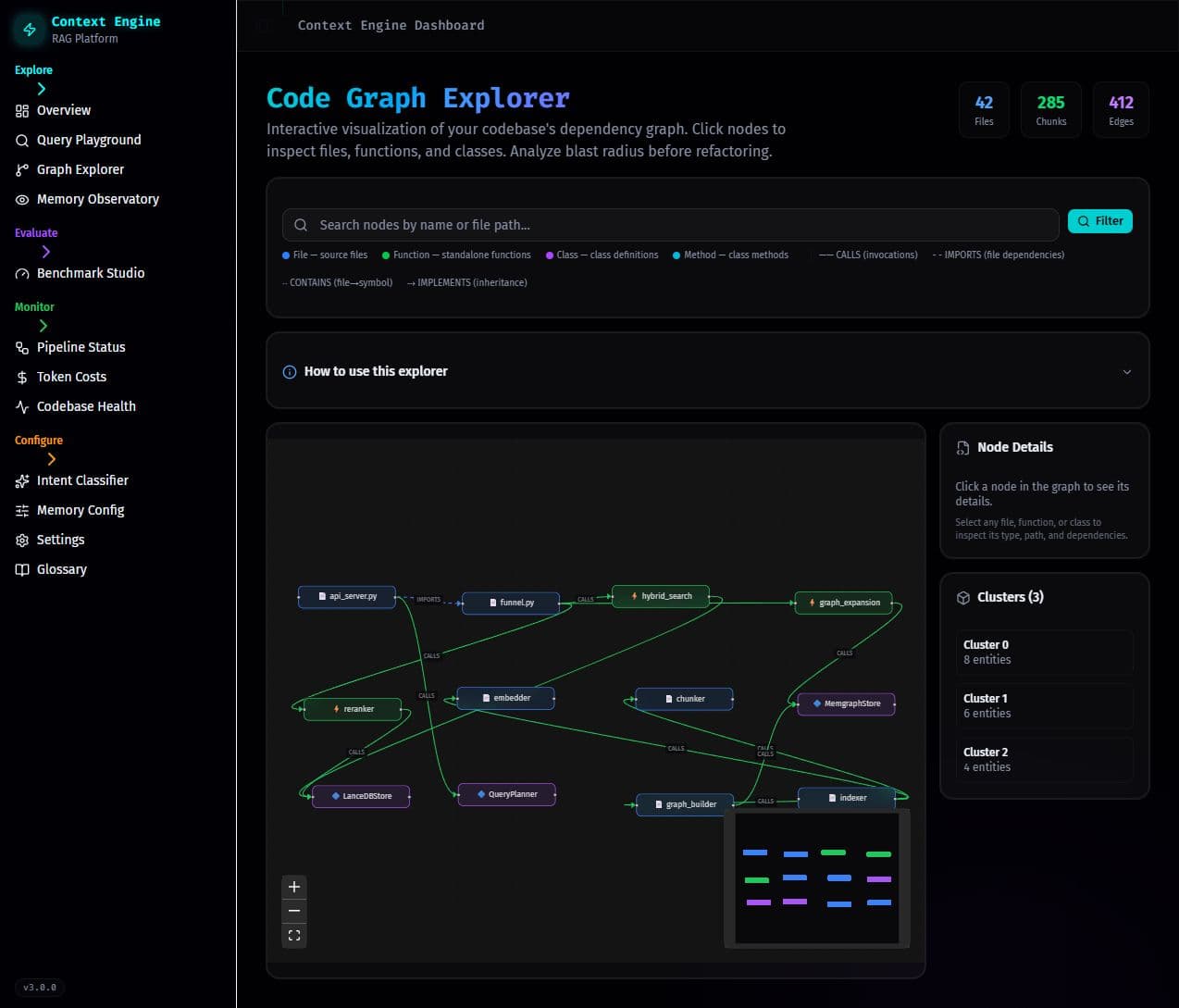This screenshot has width=1179, height=1008.
Task: Navigate to Pipeline Status
Action: point(81,347)
